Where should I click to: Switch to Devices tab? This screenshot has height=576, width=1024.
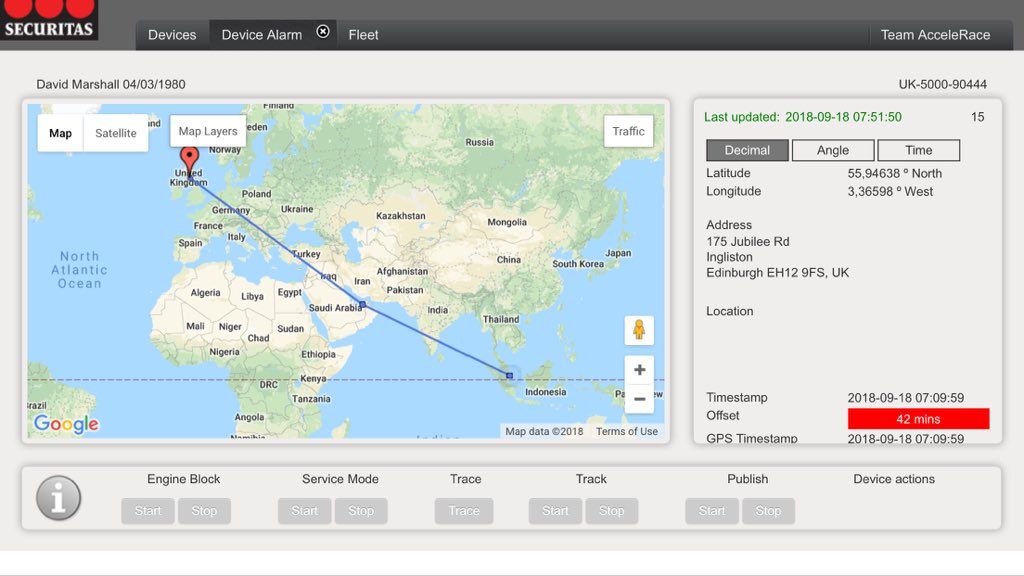coord(172,35)
